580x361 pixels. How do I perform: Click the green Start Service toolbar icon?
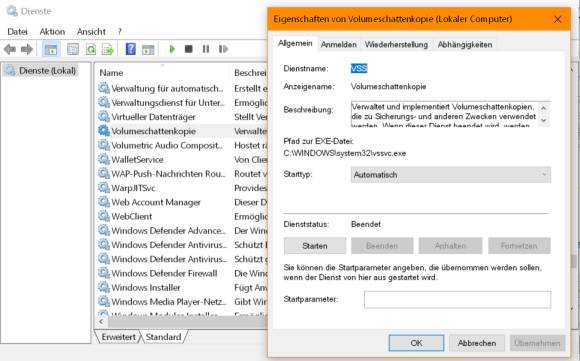click(x=172, y=49)
